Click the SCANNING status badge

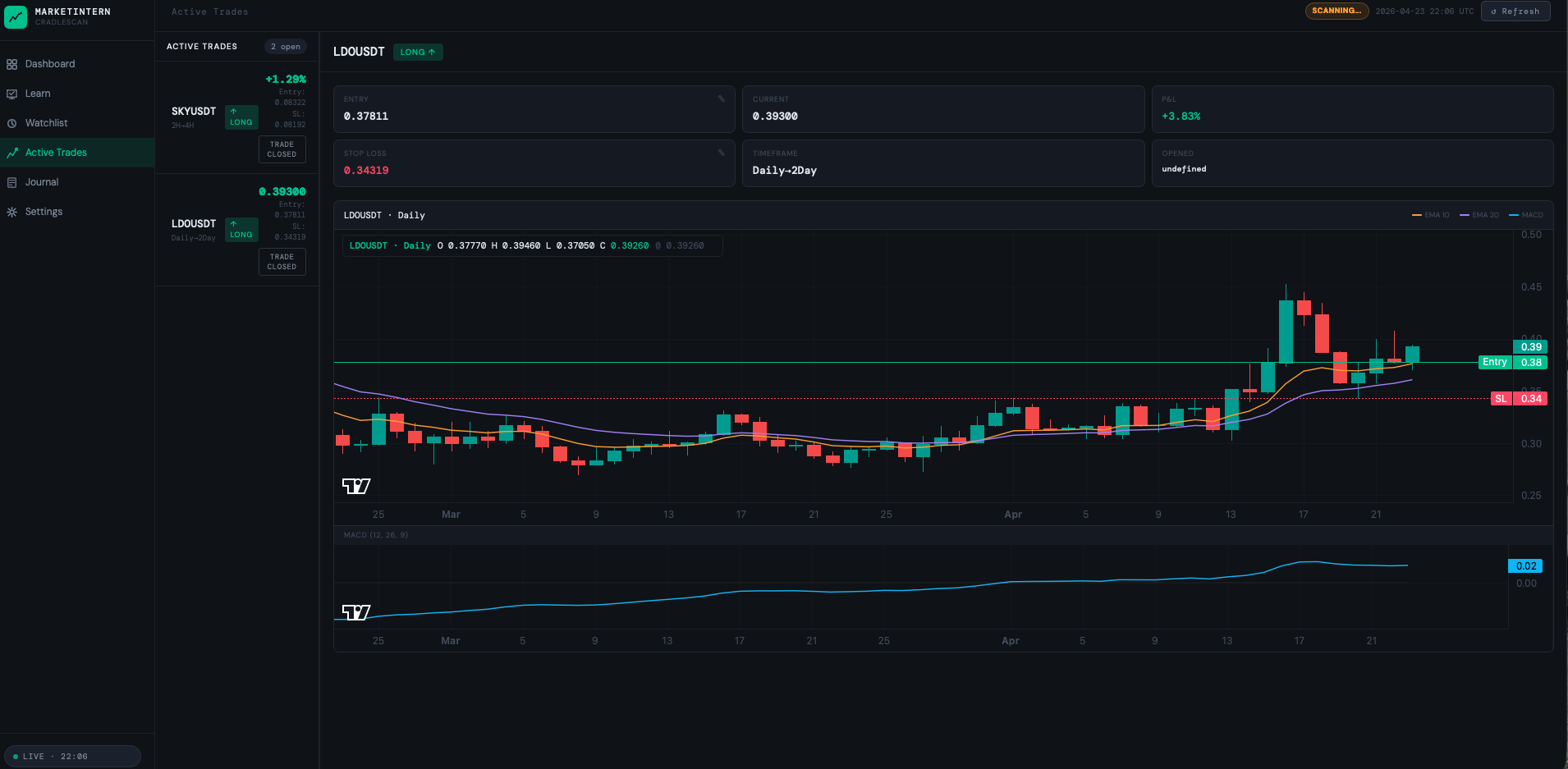coord(1336,11)
